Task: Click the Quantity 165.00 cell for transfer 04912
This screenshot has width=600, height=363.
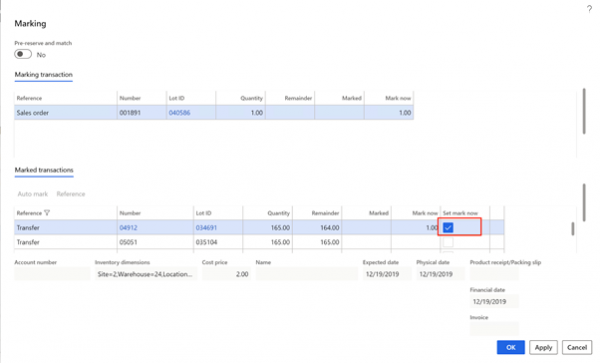Action: tap(268, 228)
